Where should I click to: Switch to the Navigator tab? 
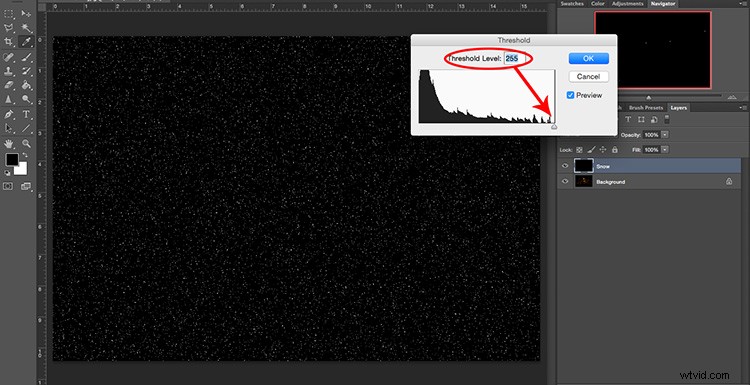pyautogui.click(x=662, y=4)
